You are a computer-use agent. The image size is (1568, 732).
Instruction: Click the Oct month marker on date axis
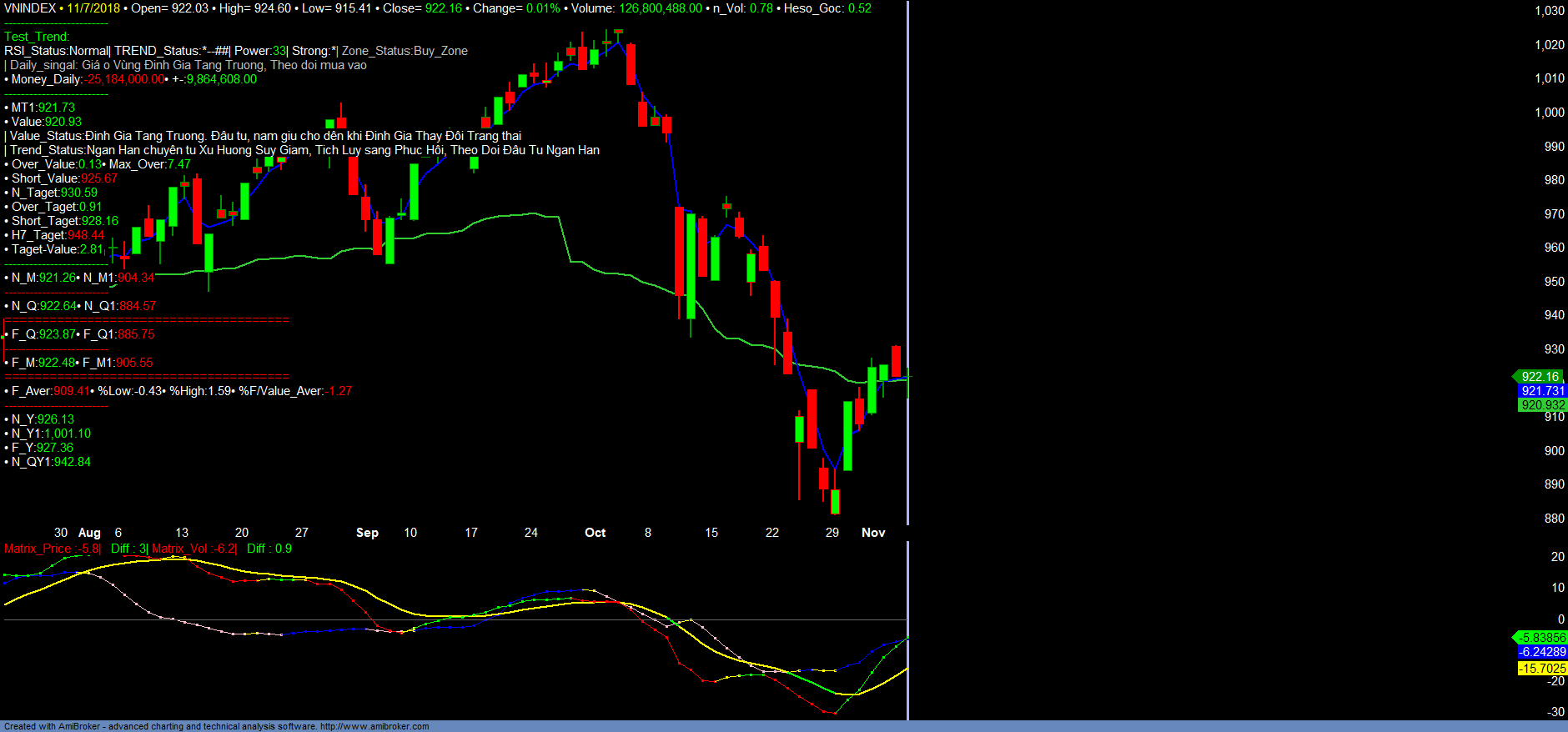(x=595, y=533)
